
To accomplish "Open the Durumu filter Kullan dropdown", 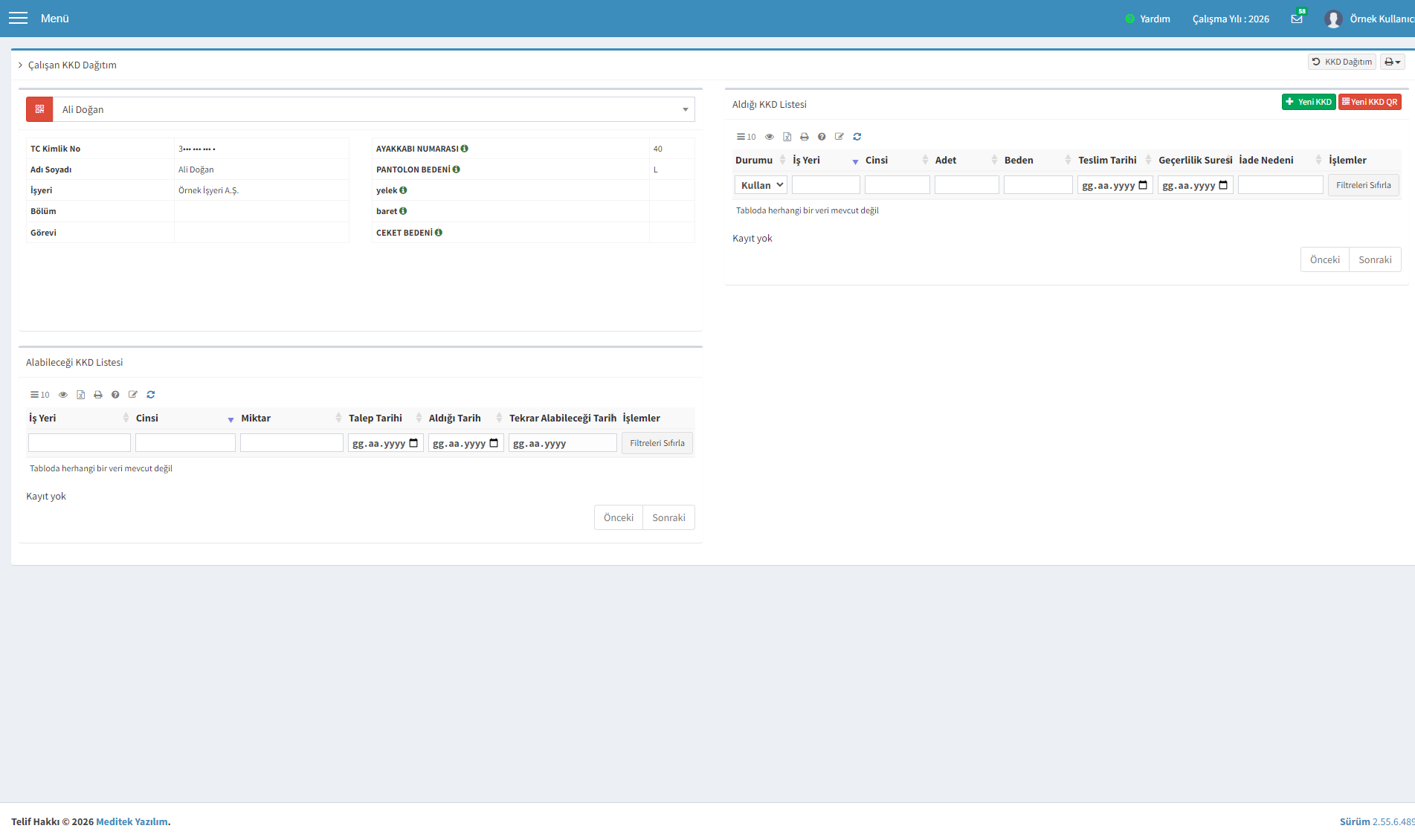I will (x=761, y=185).
